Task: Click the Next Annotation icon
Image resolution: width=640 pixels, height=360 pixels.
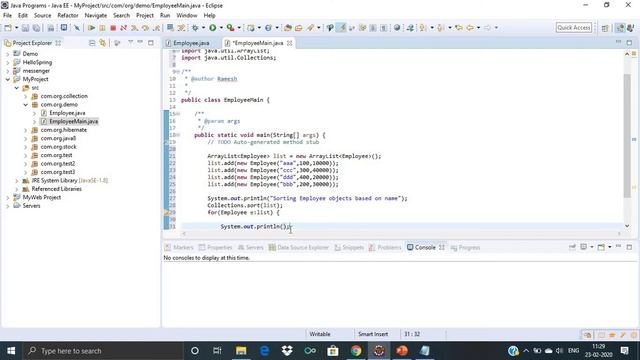Action: 423,28
